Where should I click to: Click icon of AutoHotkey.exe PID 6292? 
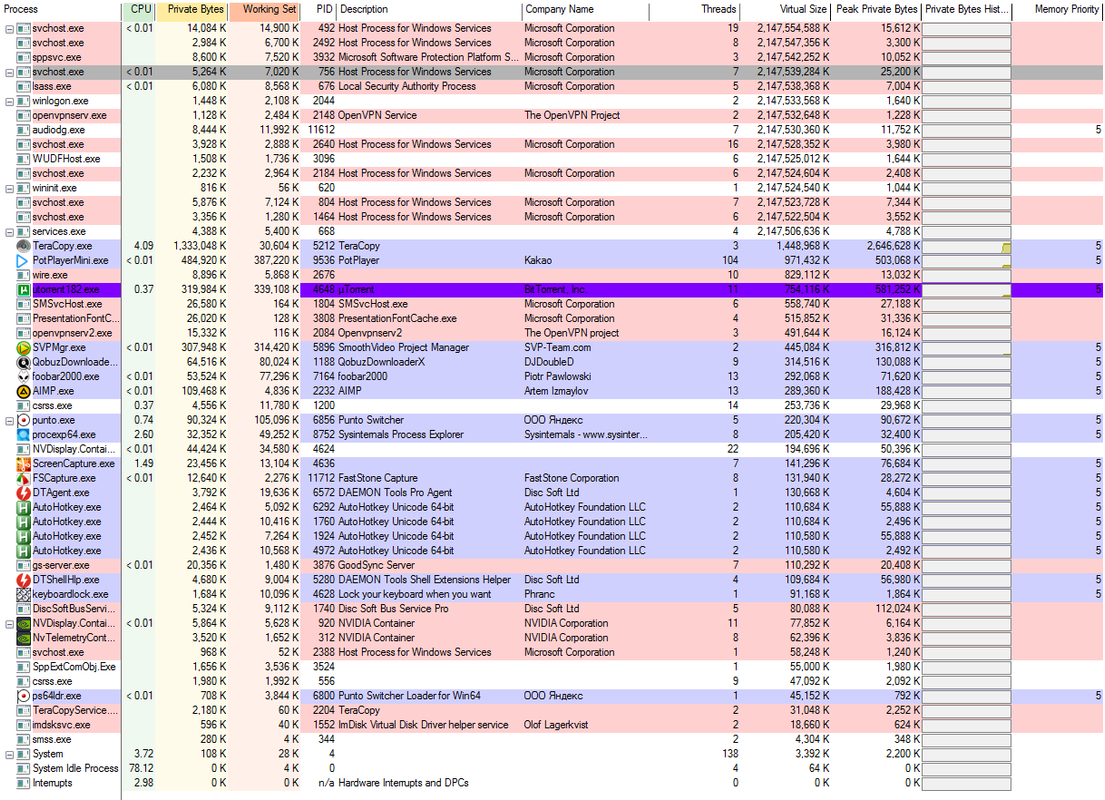coord(23,507)
